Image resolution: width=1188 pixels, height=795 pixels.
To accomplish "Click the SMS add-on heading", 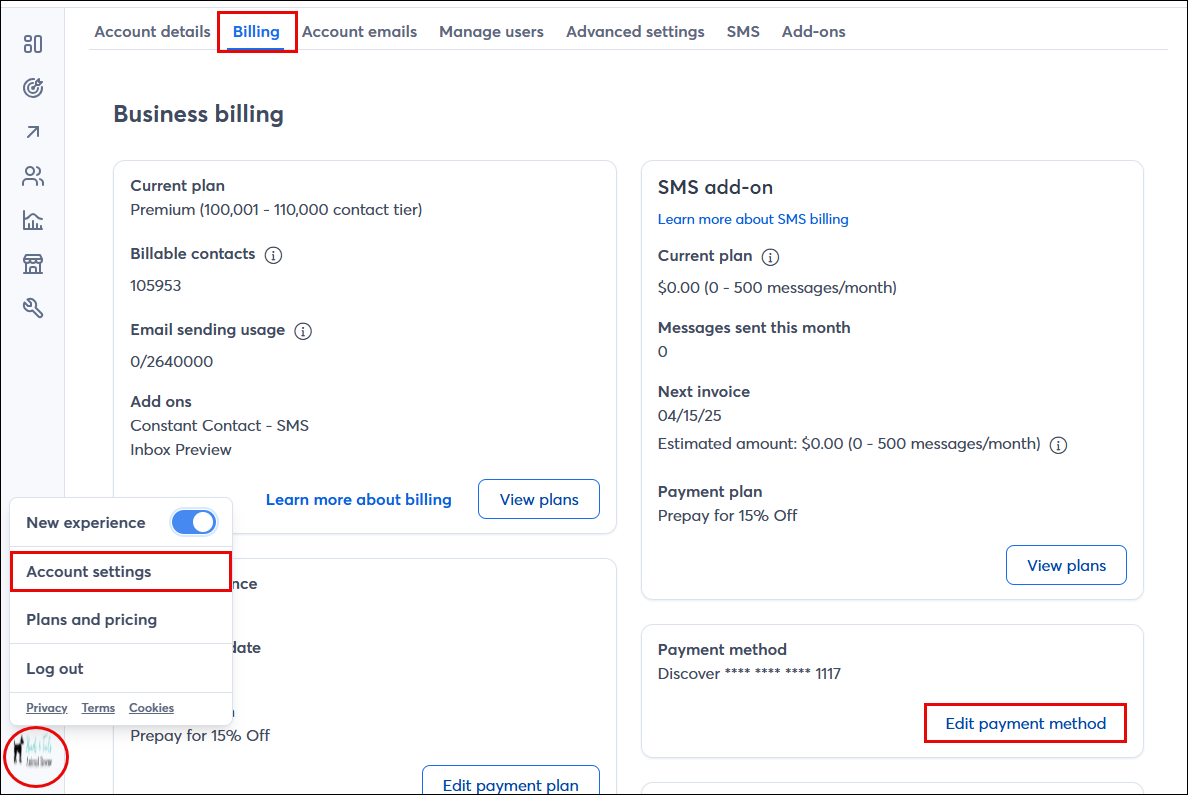I will click(714, 187).
